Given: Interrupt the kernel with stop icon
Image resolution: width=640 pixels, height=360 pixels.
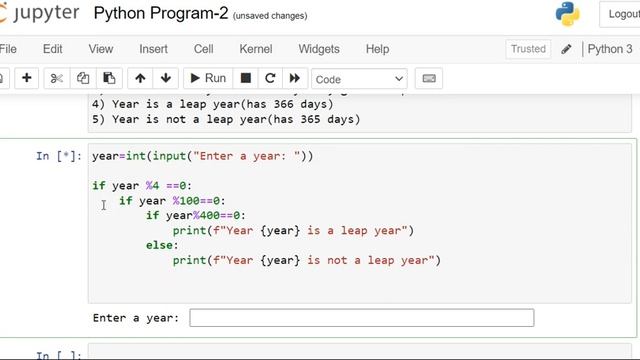Looking at the screenshot, I should (245, 78).
